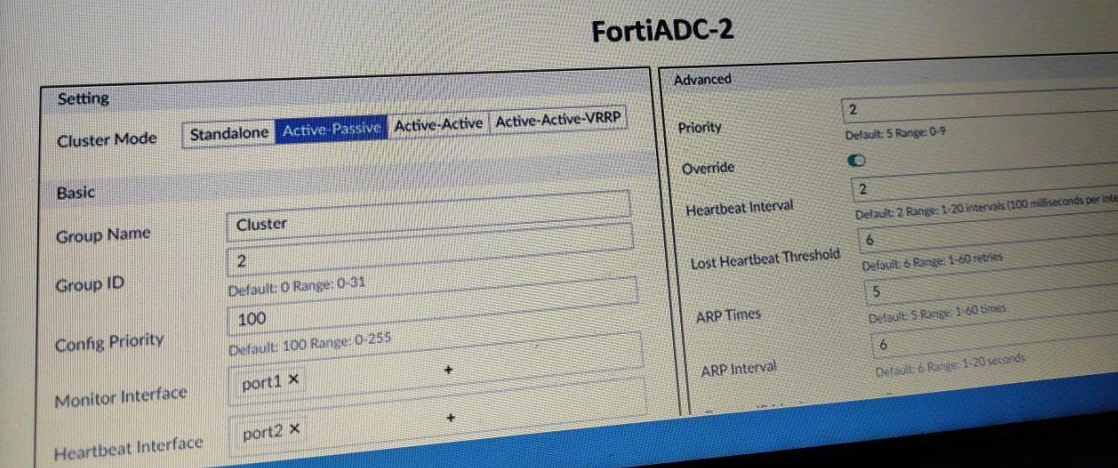
Task: Click the Heartbeat Interval label
Action: (x=739, y=209)
